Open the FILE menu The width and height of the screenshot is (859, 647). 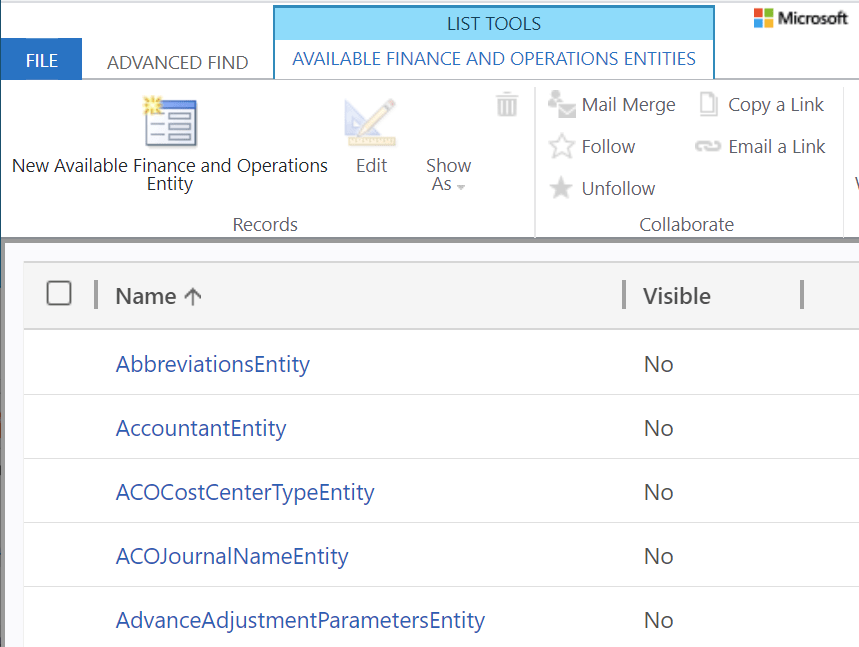(41, 59)
